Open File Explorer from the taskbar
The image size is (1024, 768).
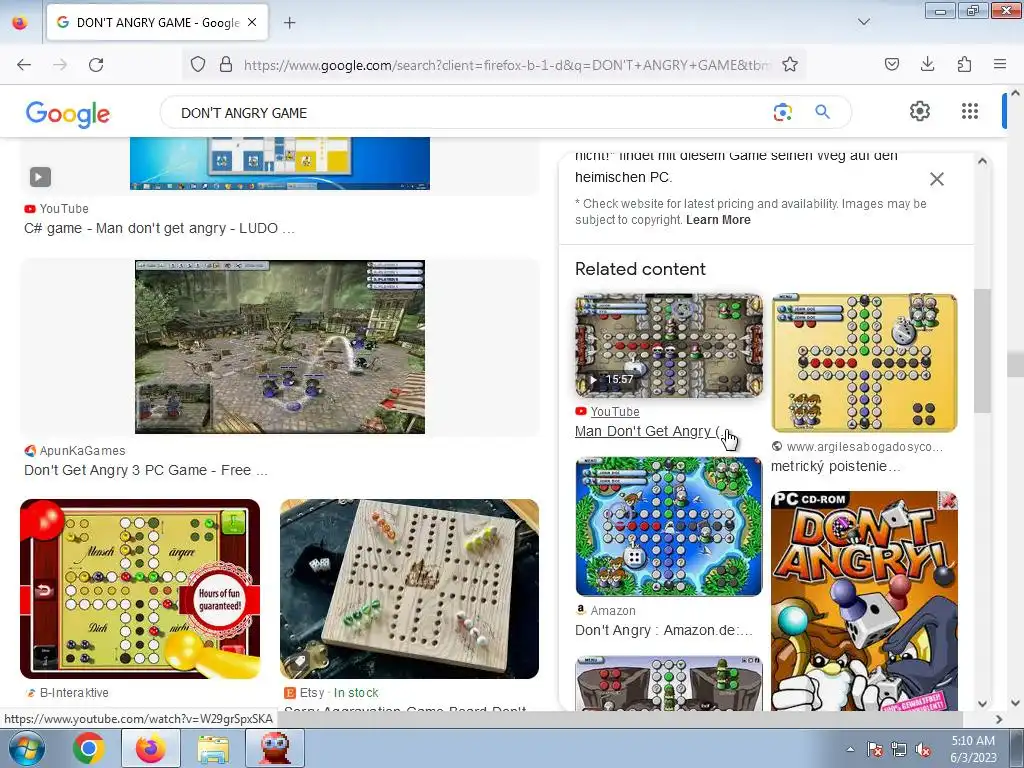tap(213, 748)
